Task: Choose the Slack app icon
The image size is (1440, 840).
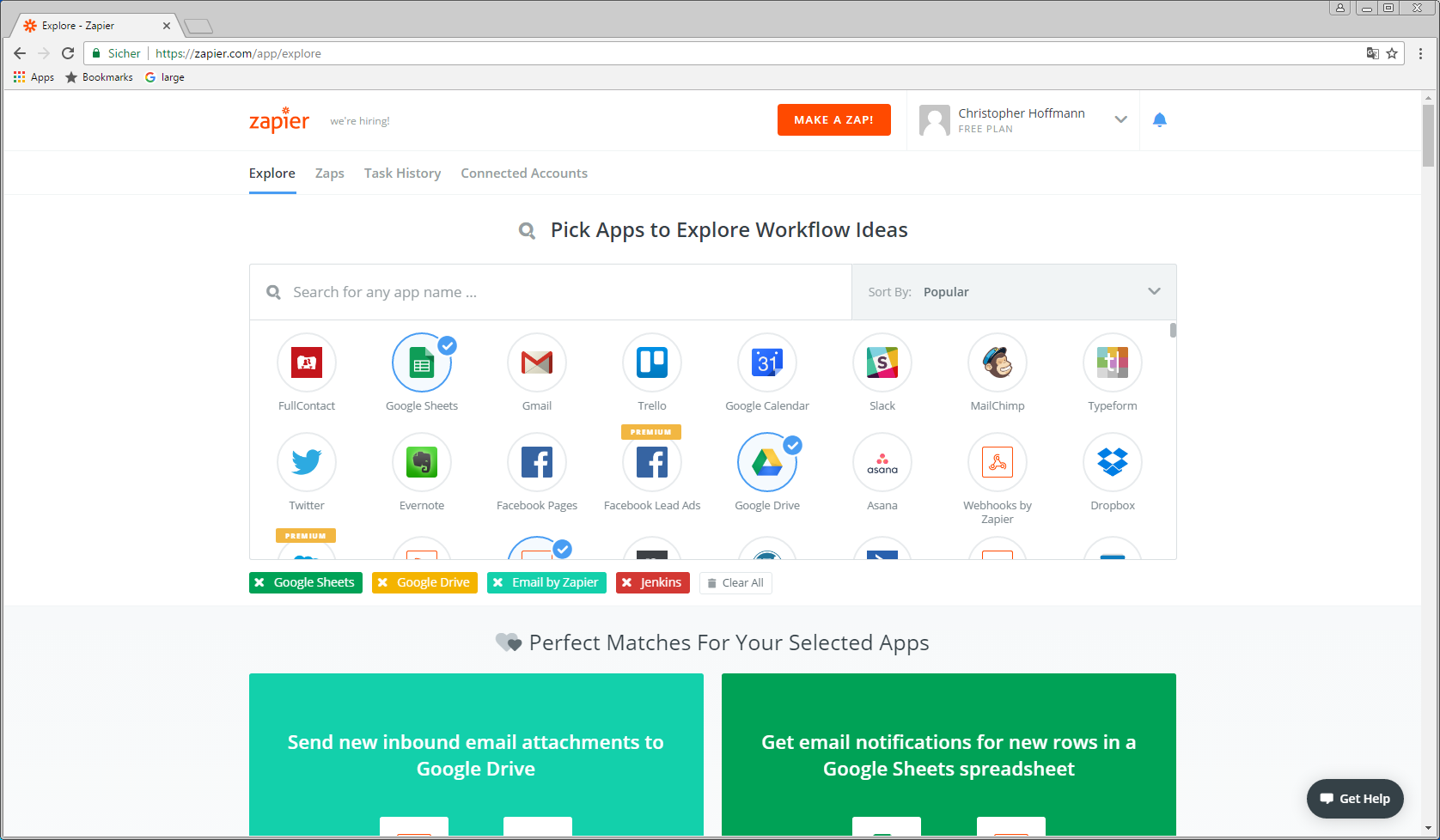Action: point(882,362)
